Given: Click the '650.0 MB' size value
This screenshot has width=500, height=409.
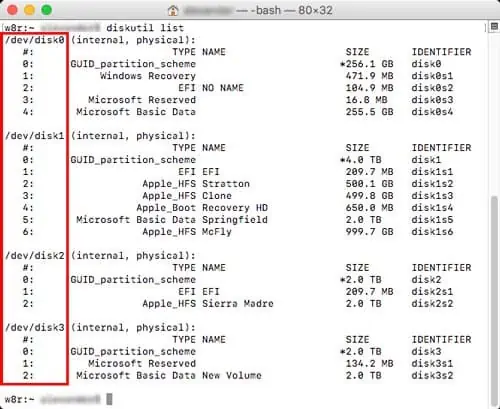Looking at the screenshot, I should click(369, 208).
